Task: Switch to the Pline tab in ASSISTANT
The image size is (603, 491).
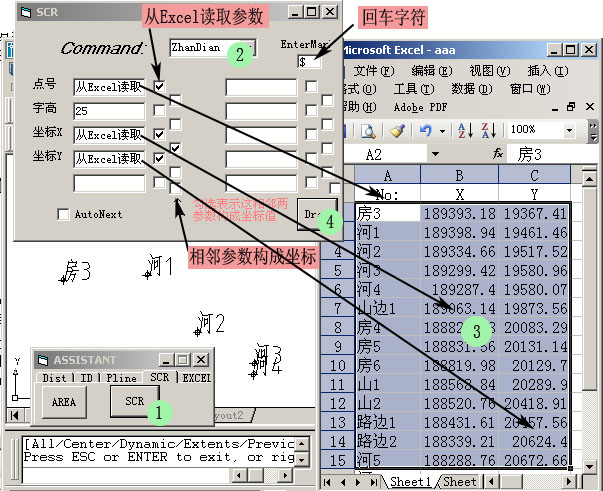Action: click(x=122, y=378)
